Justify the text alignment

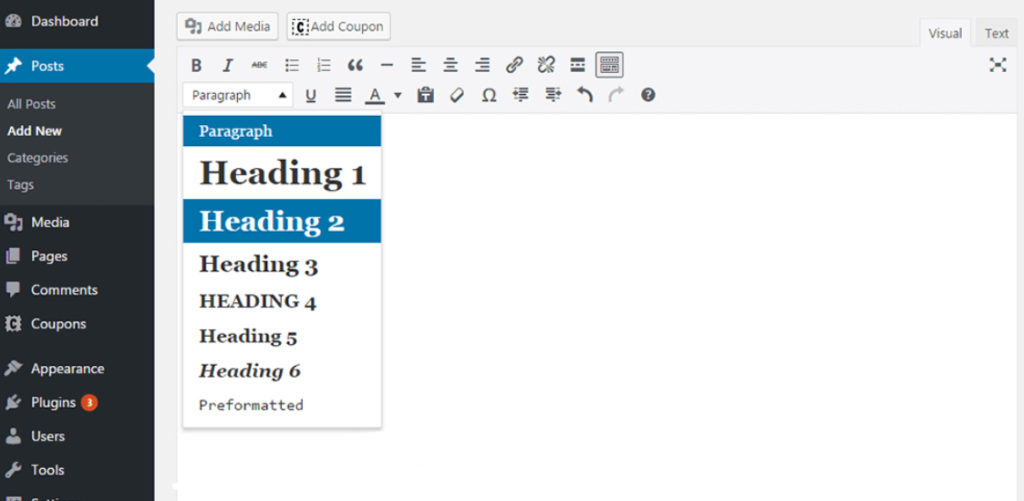[343, 95]
